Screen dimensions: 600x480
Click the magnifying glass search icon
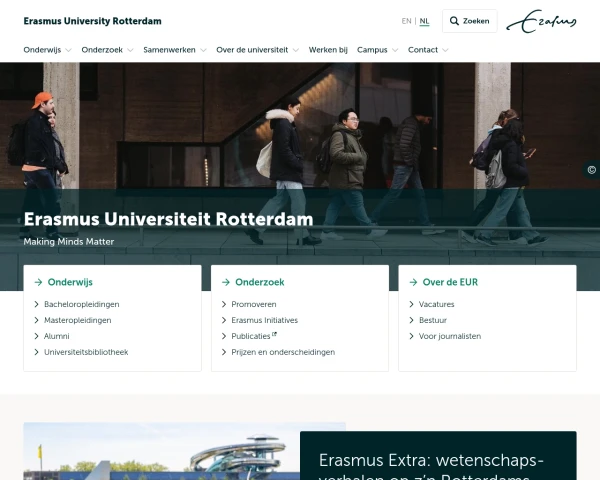click(x=454, y=21)
